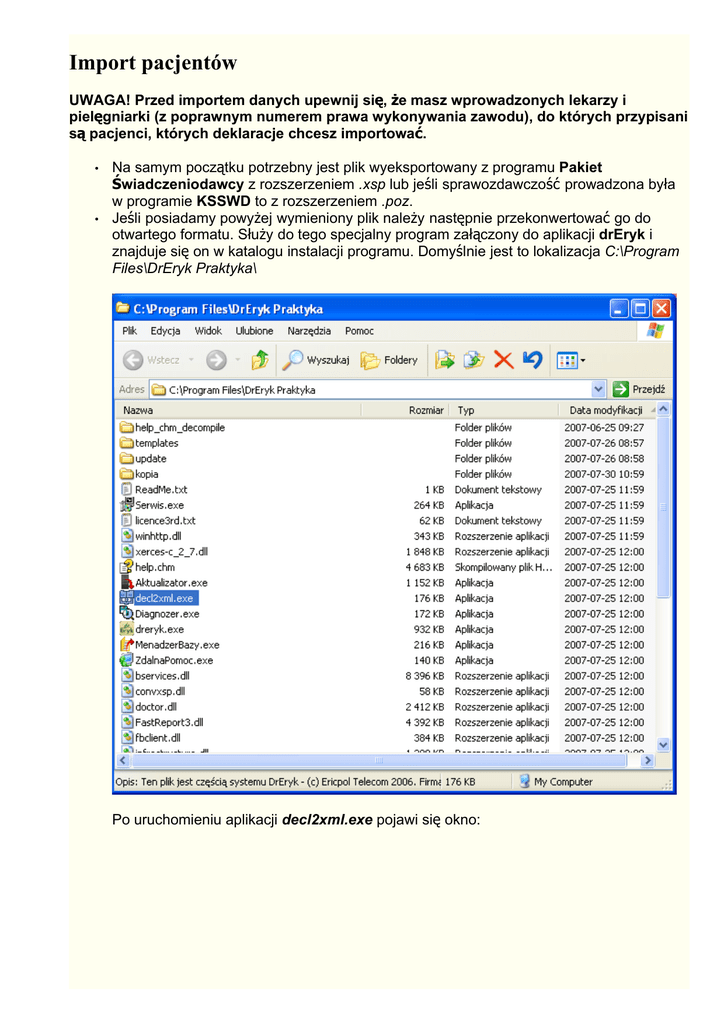This screenshot has height=1024, width=724.
Task: Click the blue Undo arrow icon
Action: 532,360
